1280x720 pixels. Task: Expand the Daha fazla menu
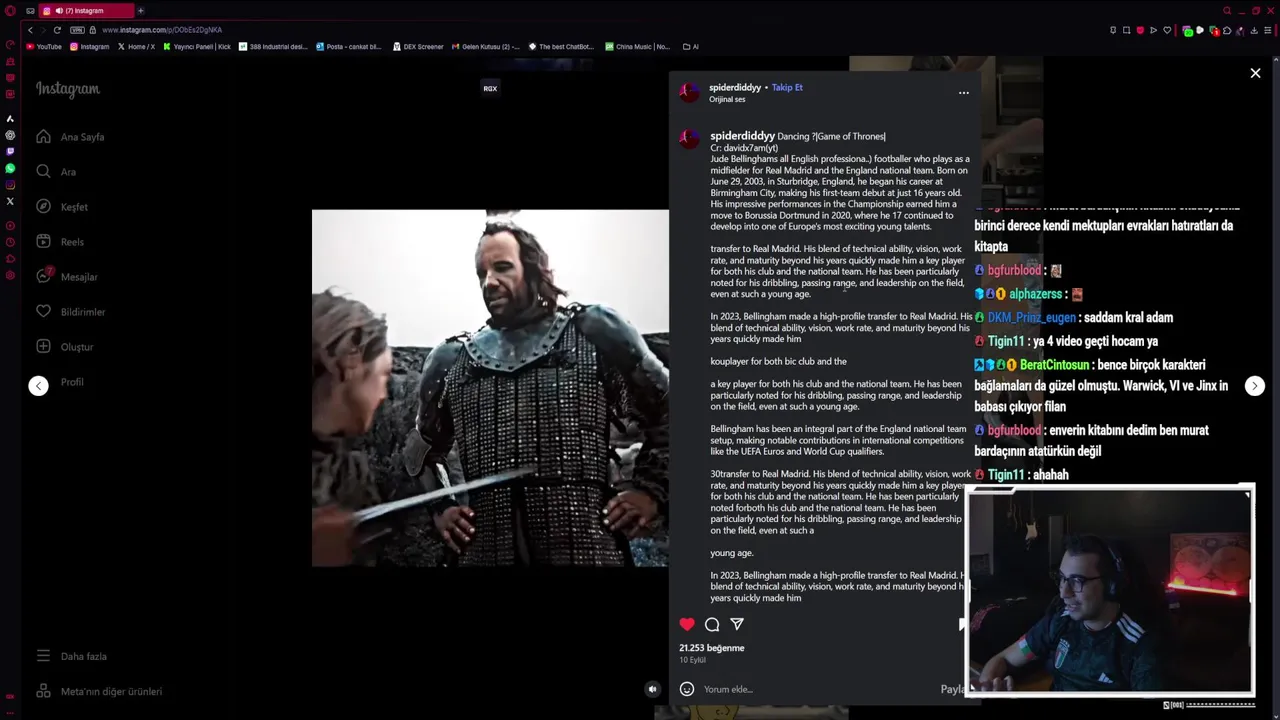click(71, 656)
